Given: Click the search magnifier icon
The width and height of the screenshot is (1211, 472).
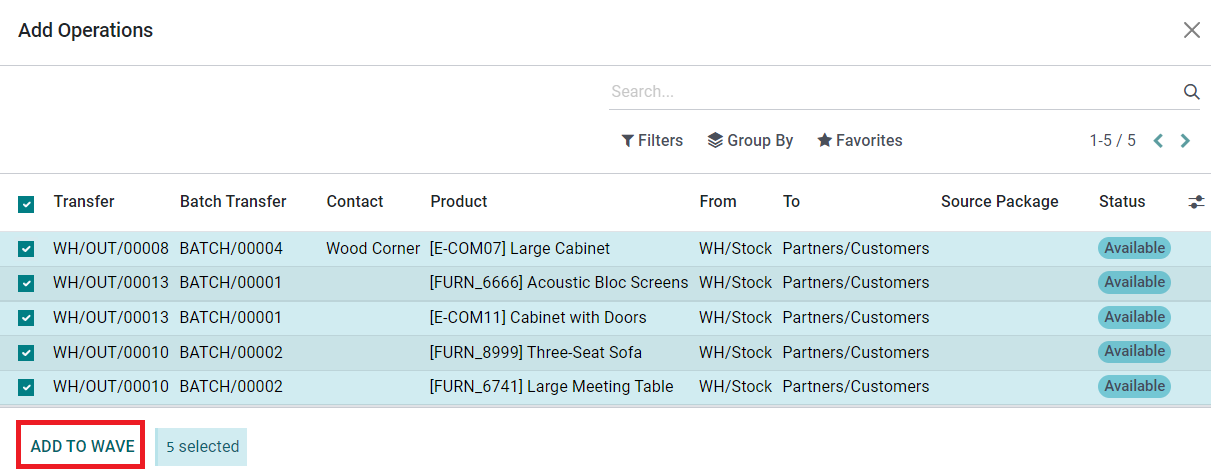Looking at the screenshot, I should tap(1191, 92).
